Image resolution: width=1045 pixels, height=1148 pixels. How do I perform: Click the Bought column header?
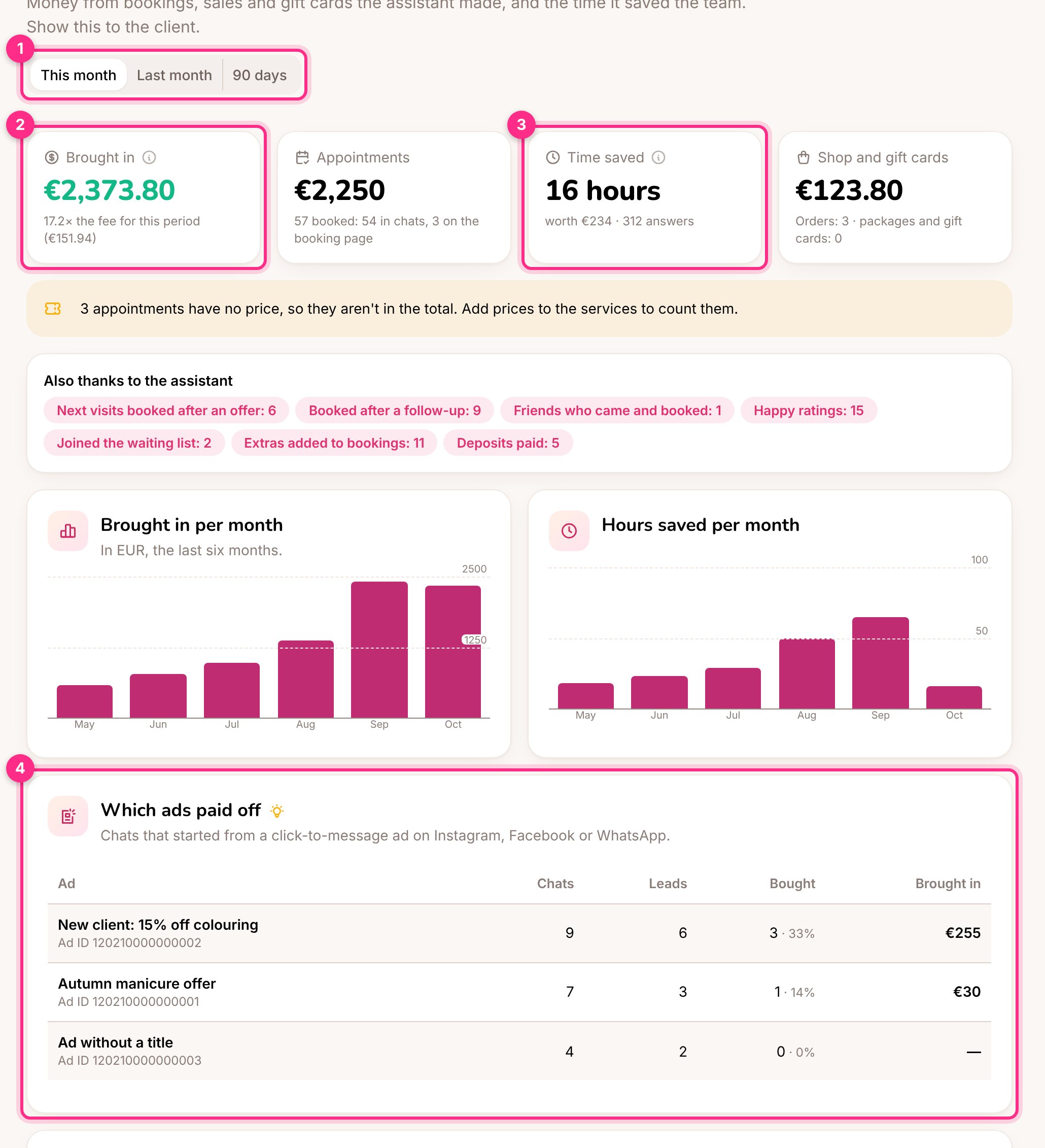coord(792,883)
